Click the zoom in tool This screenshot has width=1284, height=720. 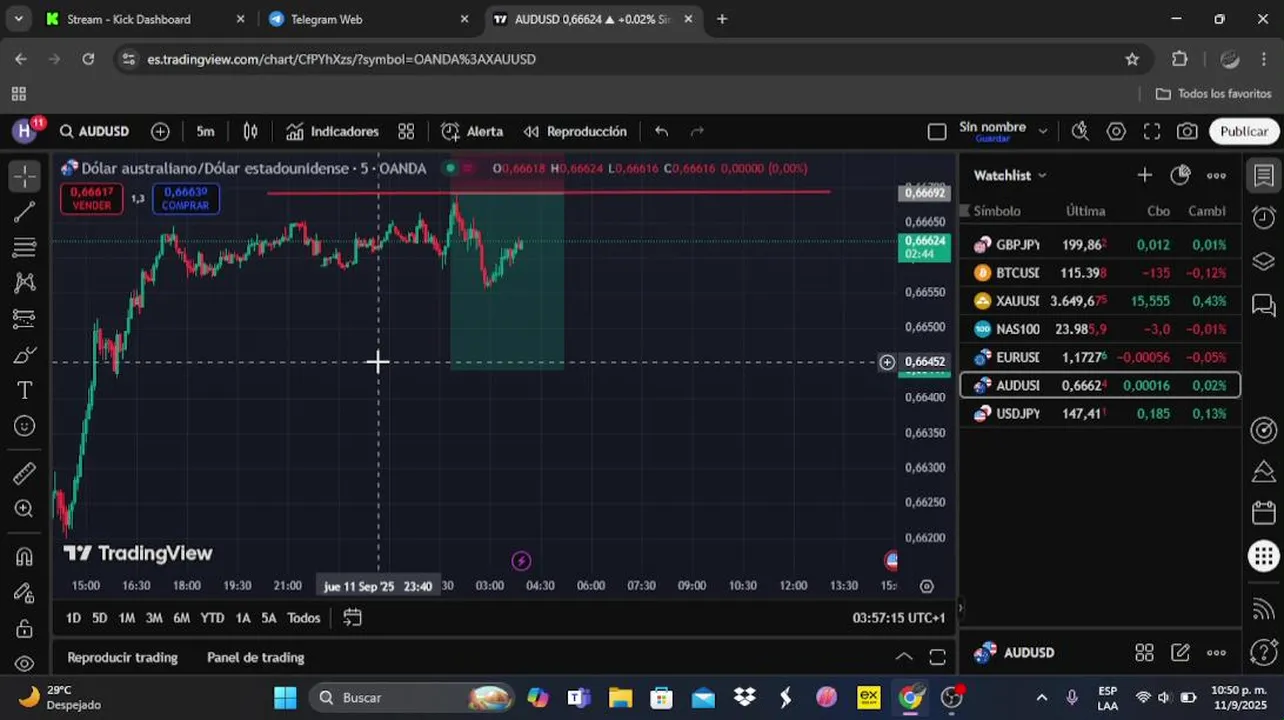click(25, 509)
